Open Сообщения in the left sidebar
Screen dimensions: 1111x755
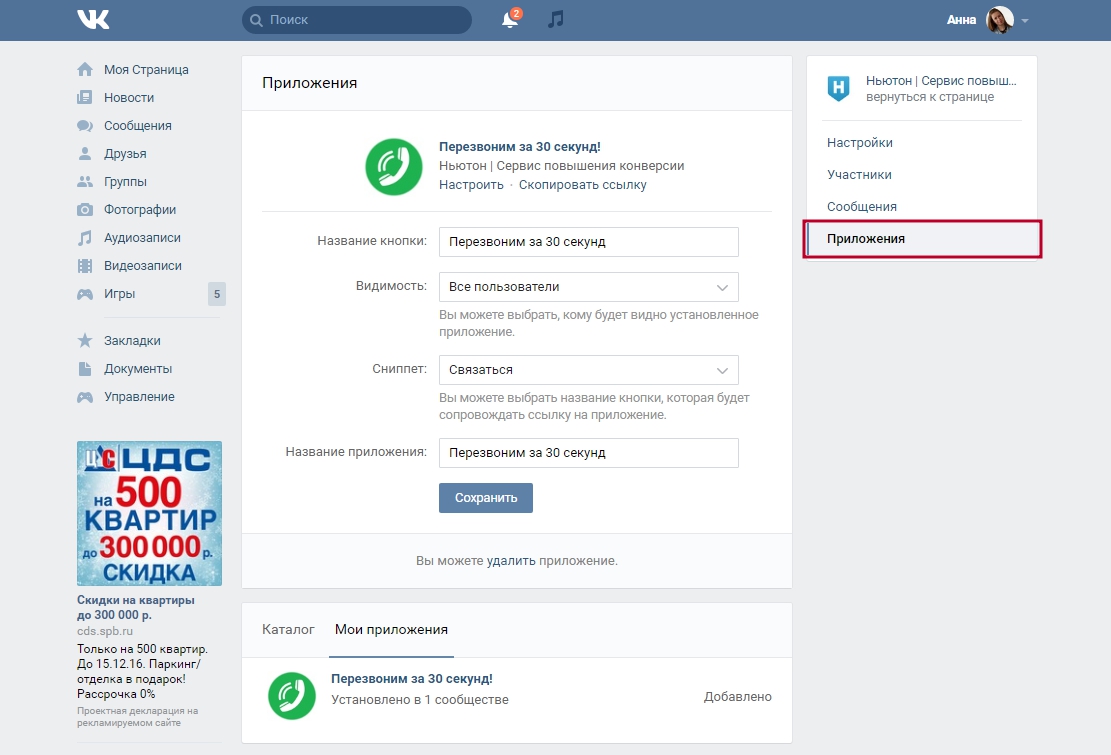(x=137, y=125)
